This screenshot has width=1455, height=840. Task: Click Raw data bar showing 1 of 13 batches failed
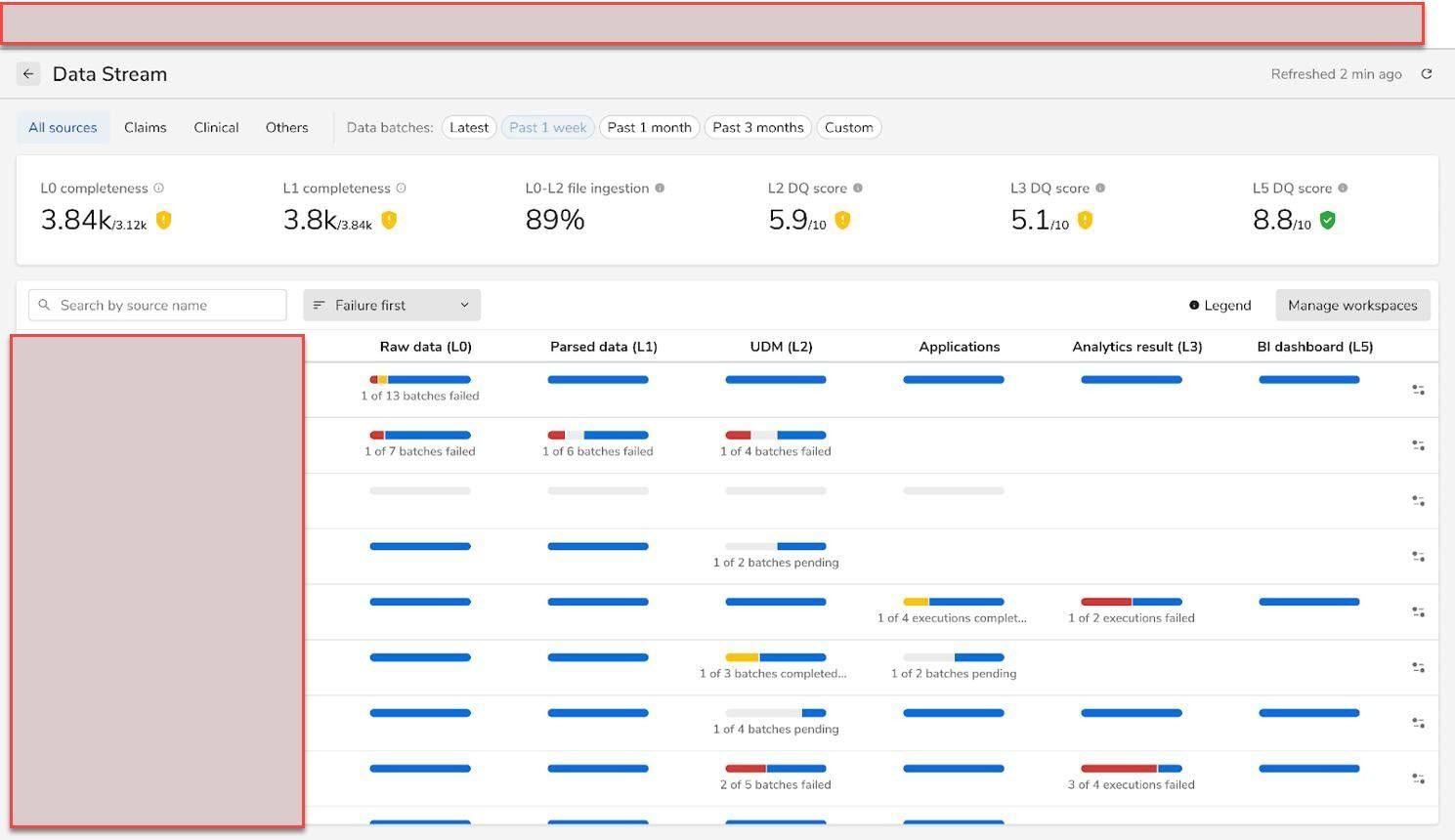pyautogui.click(x=420, y=380)
